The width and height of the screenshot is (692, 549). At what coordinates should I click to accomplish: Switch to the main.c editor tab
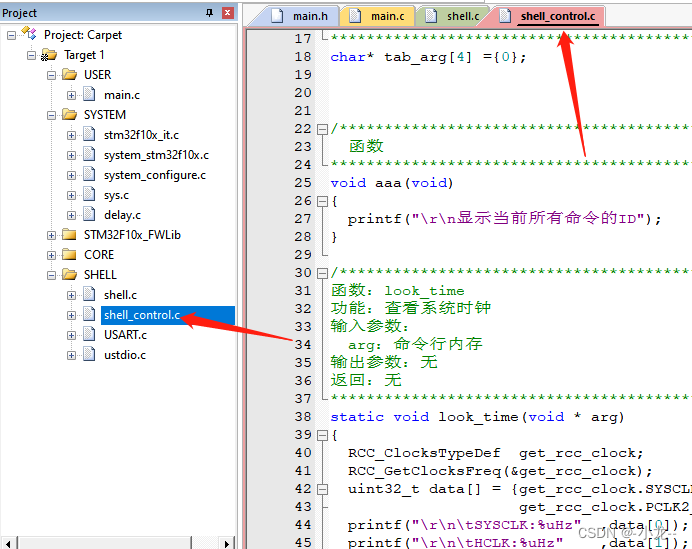point(377,16)
